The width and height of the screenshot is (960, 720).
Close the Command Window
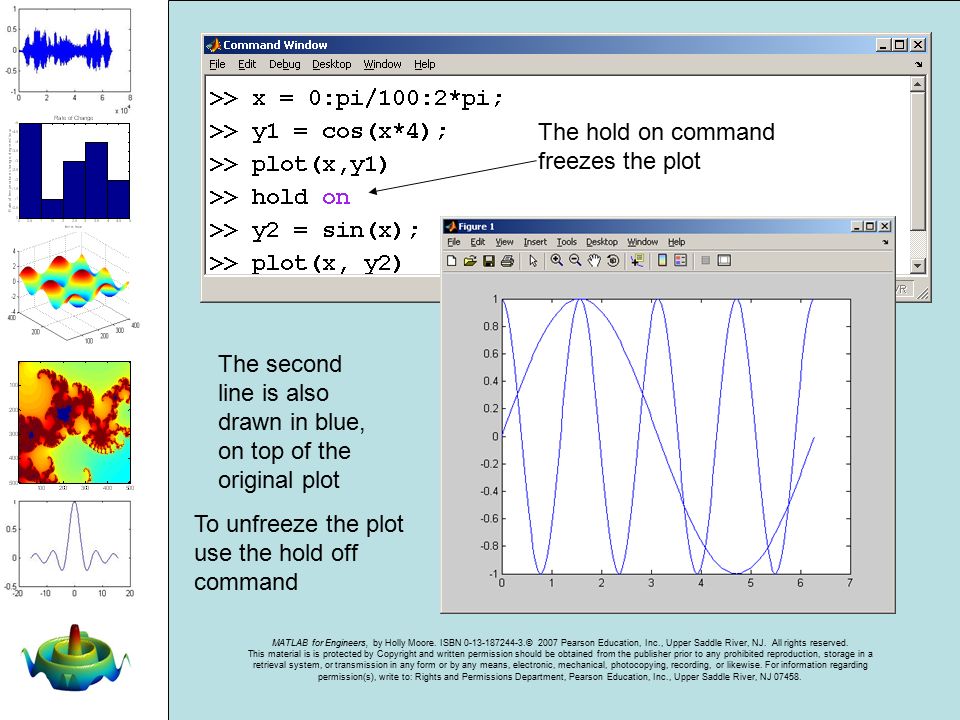(x=918, y=45)
